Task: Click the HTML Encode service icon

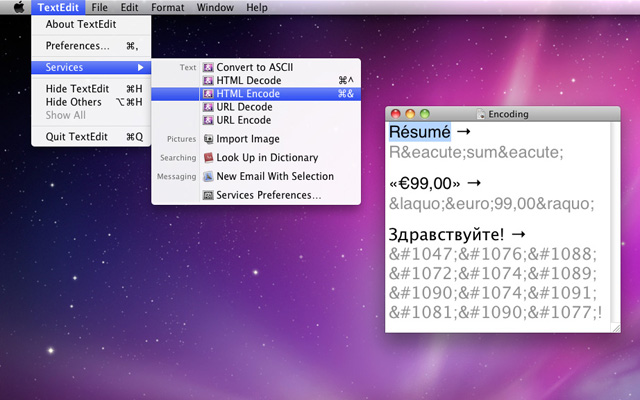Action: click(x=208, y=94)
